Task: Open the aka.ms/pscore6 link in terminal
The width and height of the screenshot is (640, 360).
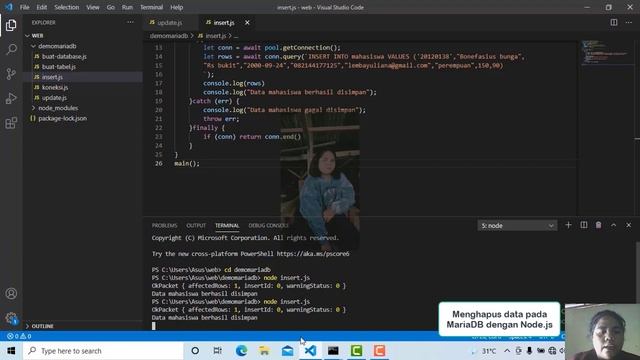Action: (x=313, y=254)
